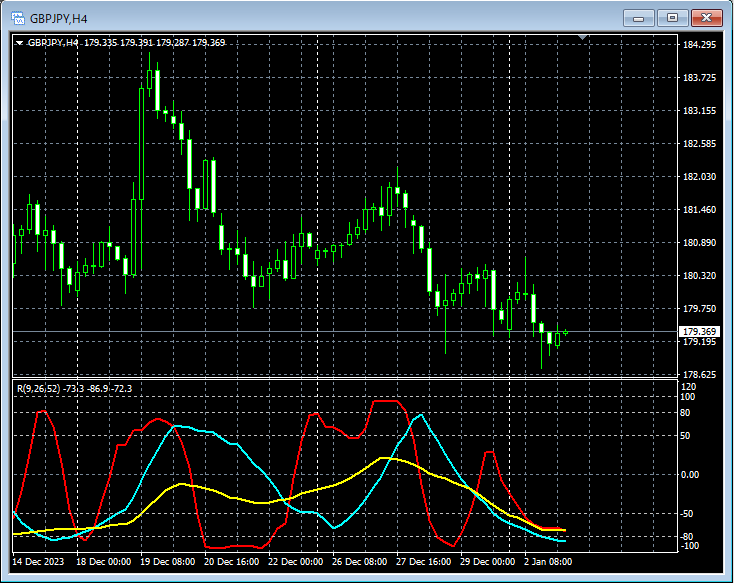Click the current price label 179.369
The image size is (735, 583).
pyautogui.click(x=699, y=332)
